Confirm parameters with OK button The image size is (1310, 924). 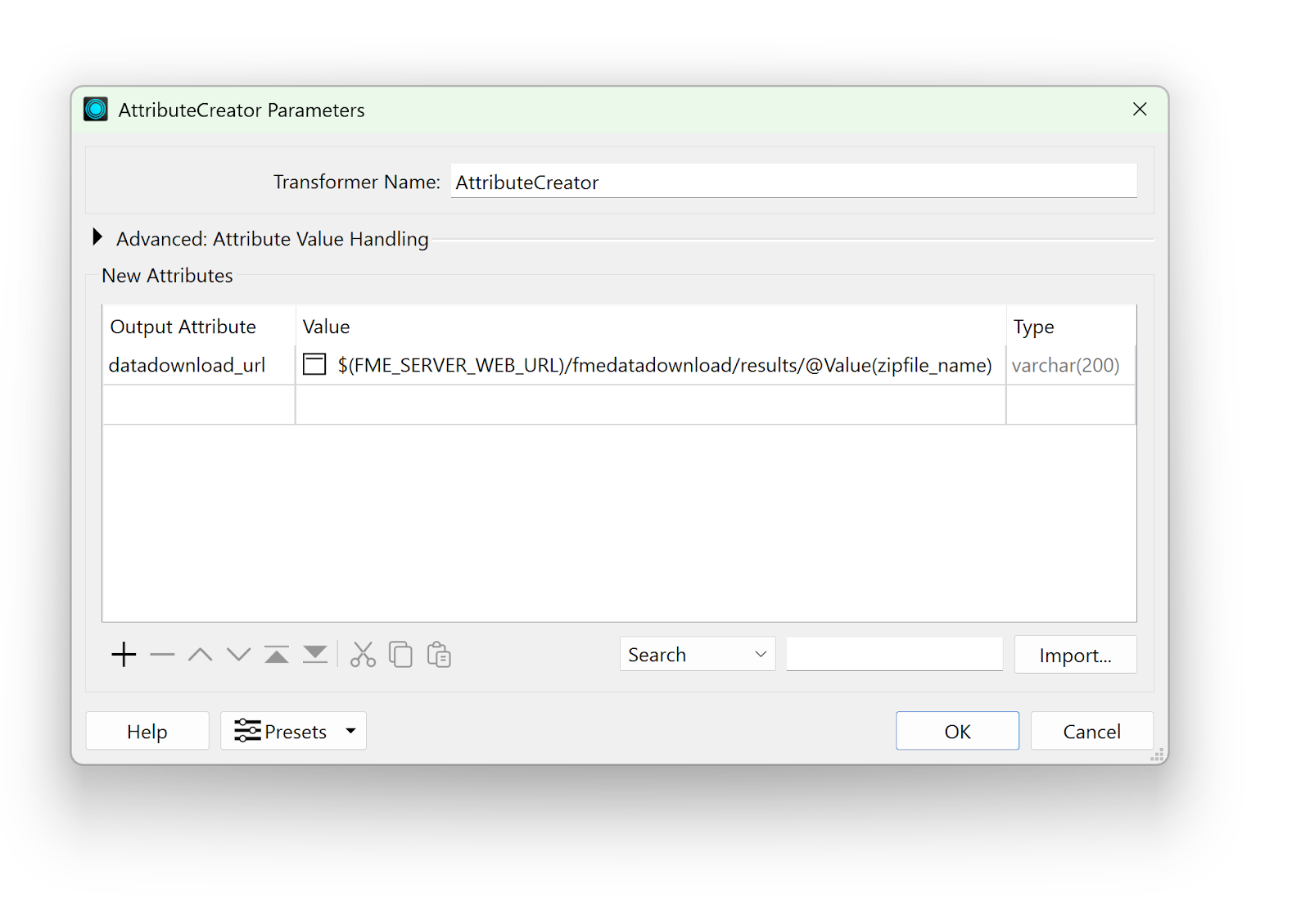tap(957, 731)
